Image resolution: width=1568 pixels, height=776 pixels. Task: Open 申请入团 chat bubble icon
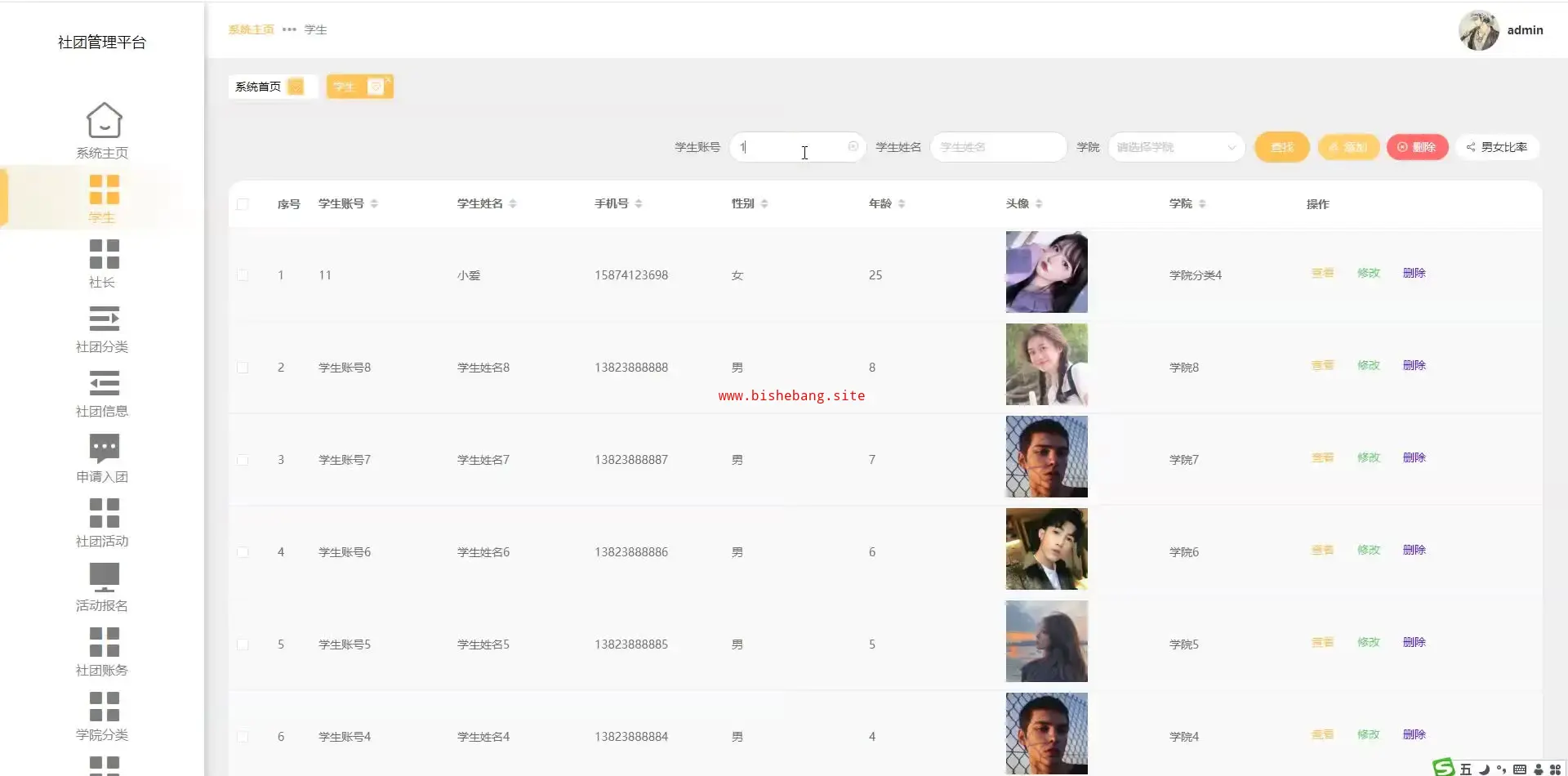point(104,448)
